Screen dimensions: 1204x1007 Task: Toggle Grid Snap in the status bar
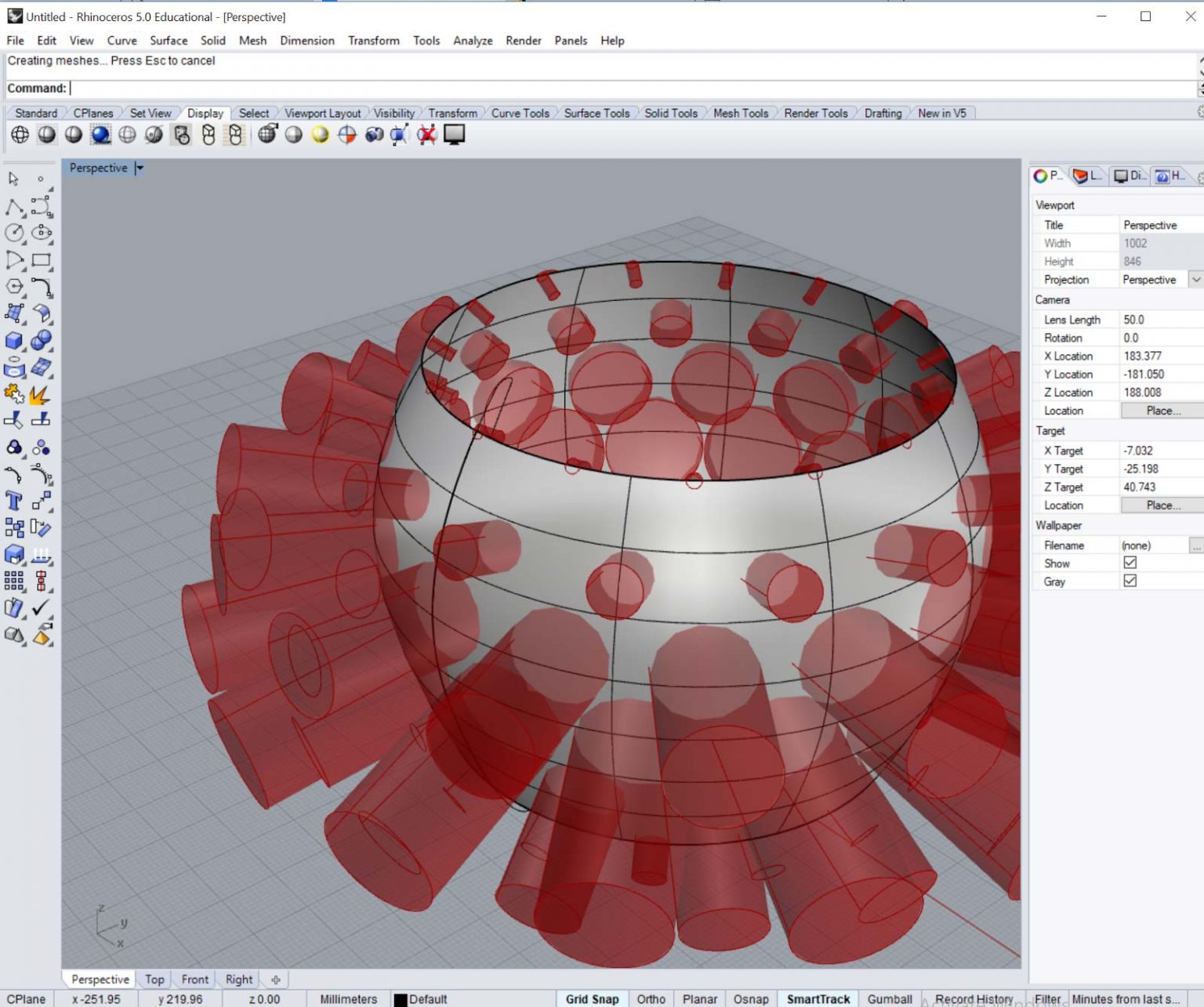[x=592, y=998]
